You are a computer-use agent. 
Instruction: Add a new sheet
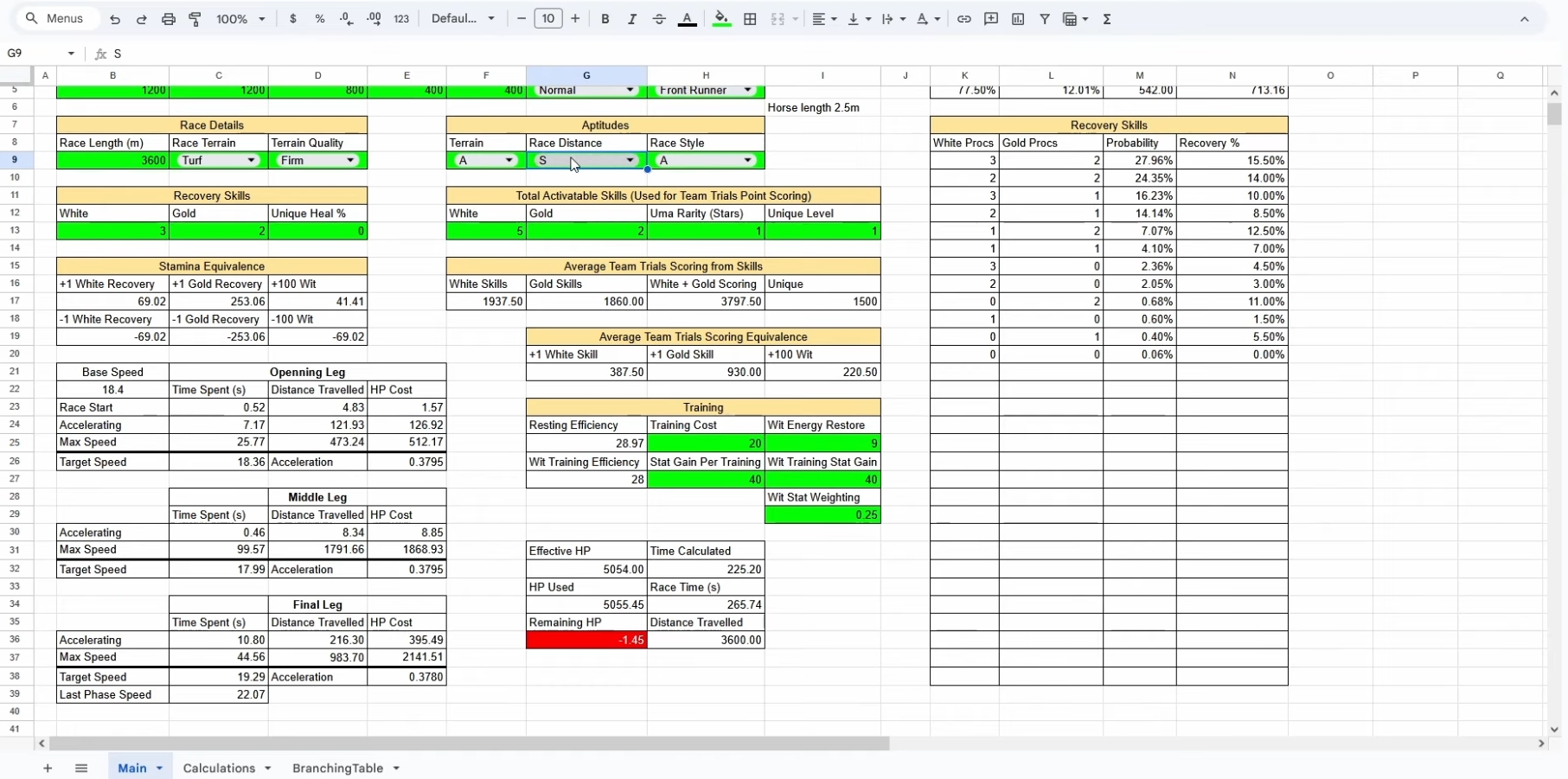tap(48, 768)
